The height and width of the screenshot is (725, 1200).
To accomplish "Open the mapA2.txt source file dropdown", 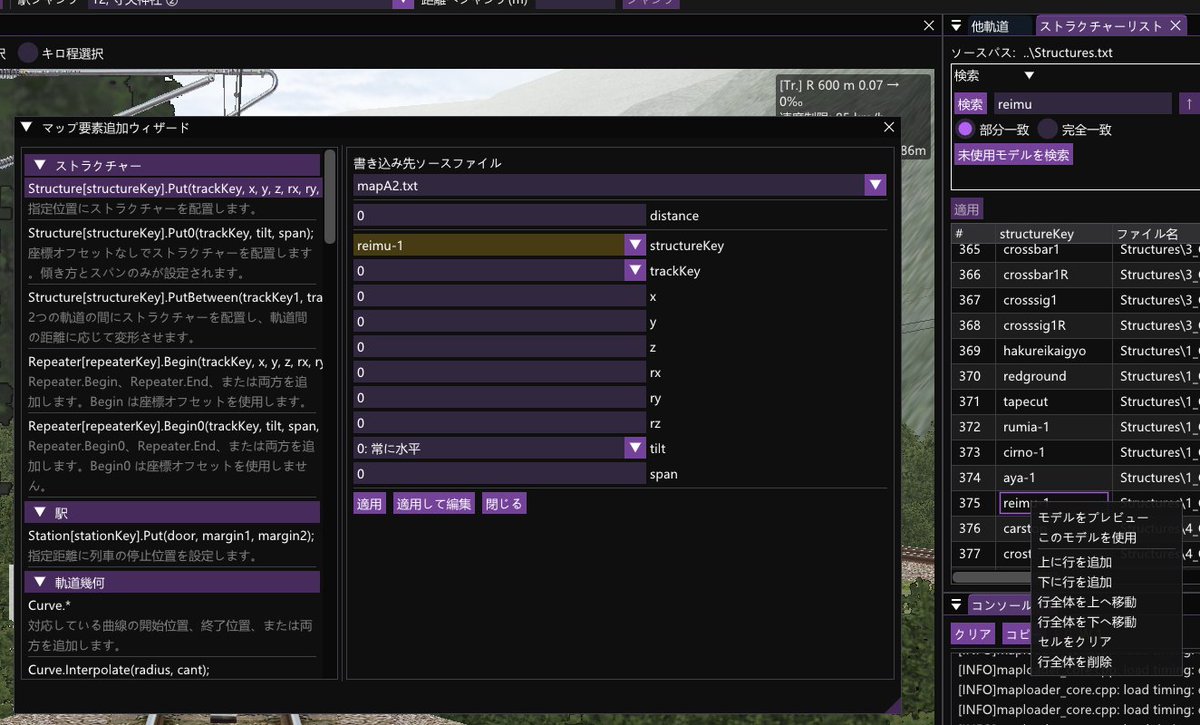I will point(876,185).
